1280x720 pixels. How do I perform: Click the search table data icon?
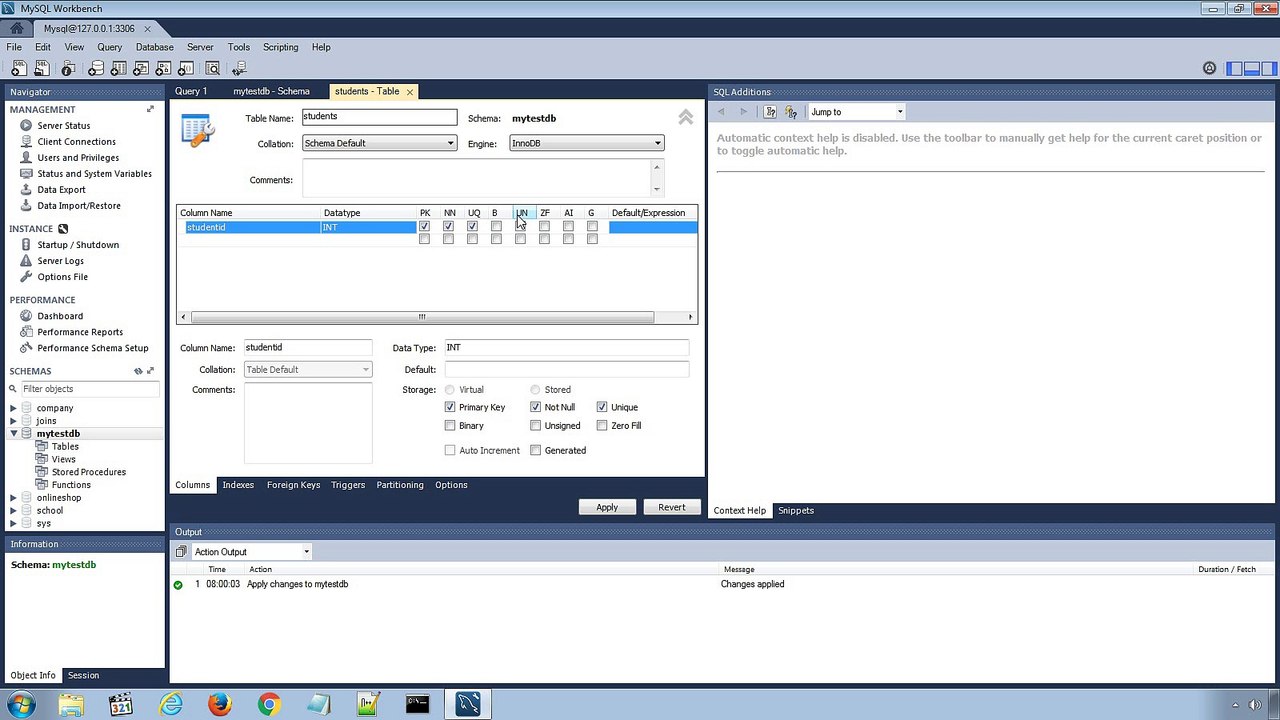tap(212, 69)
